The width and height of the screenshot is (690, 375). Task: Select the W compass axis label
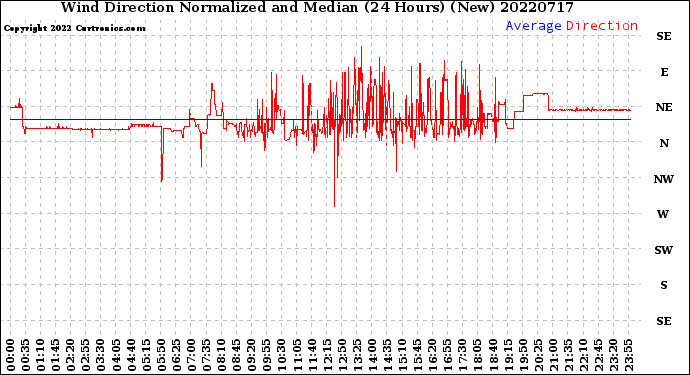(x=663, y=214)
